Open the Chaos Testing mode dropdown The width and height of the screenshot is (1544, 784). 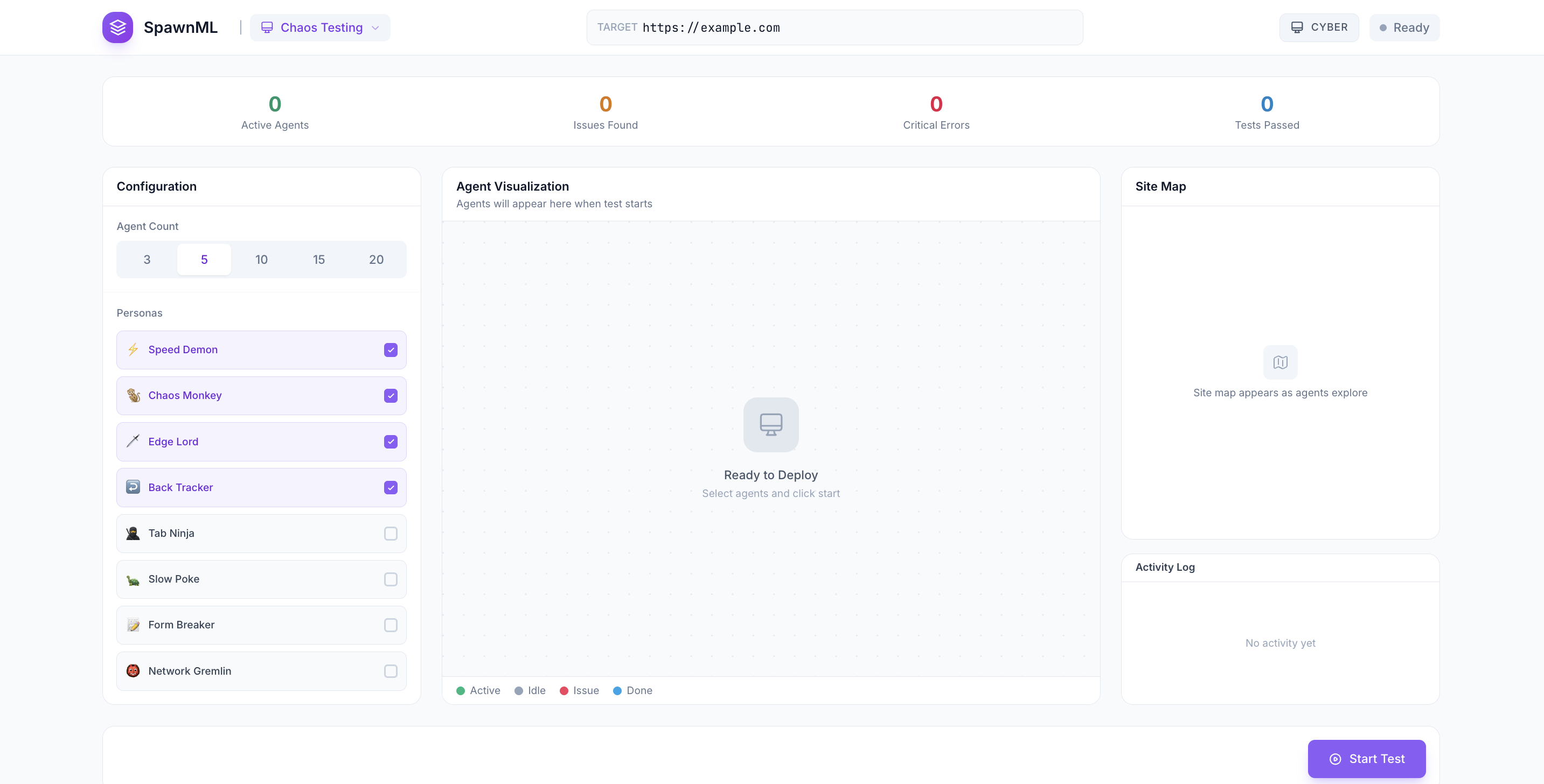point(320,27)
